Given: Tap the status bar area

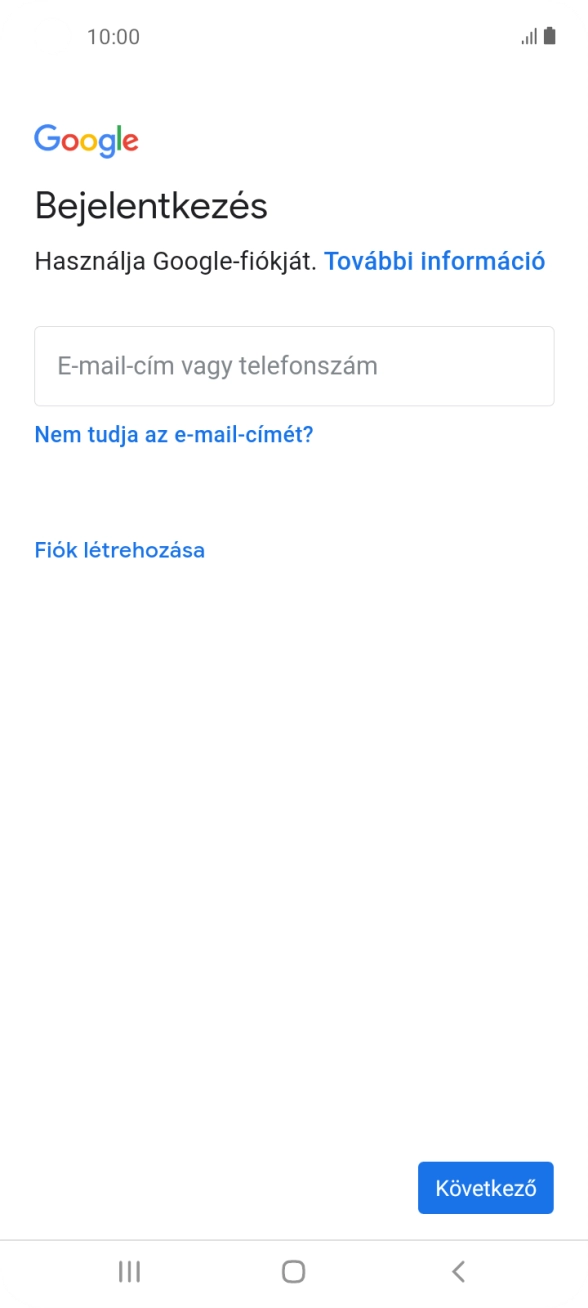Looking at the screenshot, I should click(x=294, y=36).
